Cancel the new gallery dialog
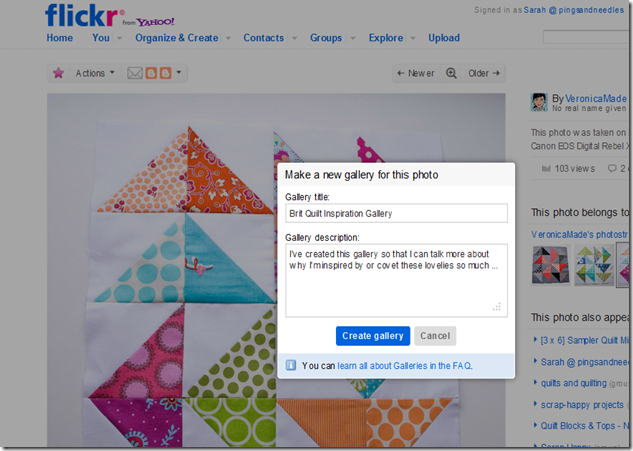 coord(434,336)
